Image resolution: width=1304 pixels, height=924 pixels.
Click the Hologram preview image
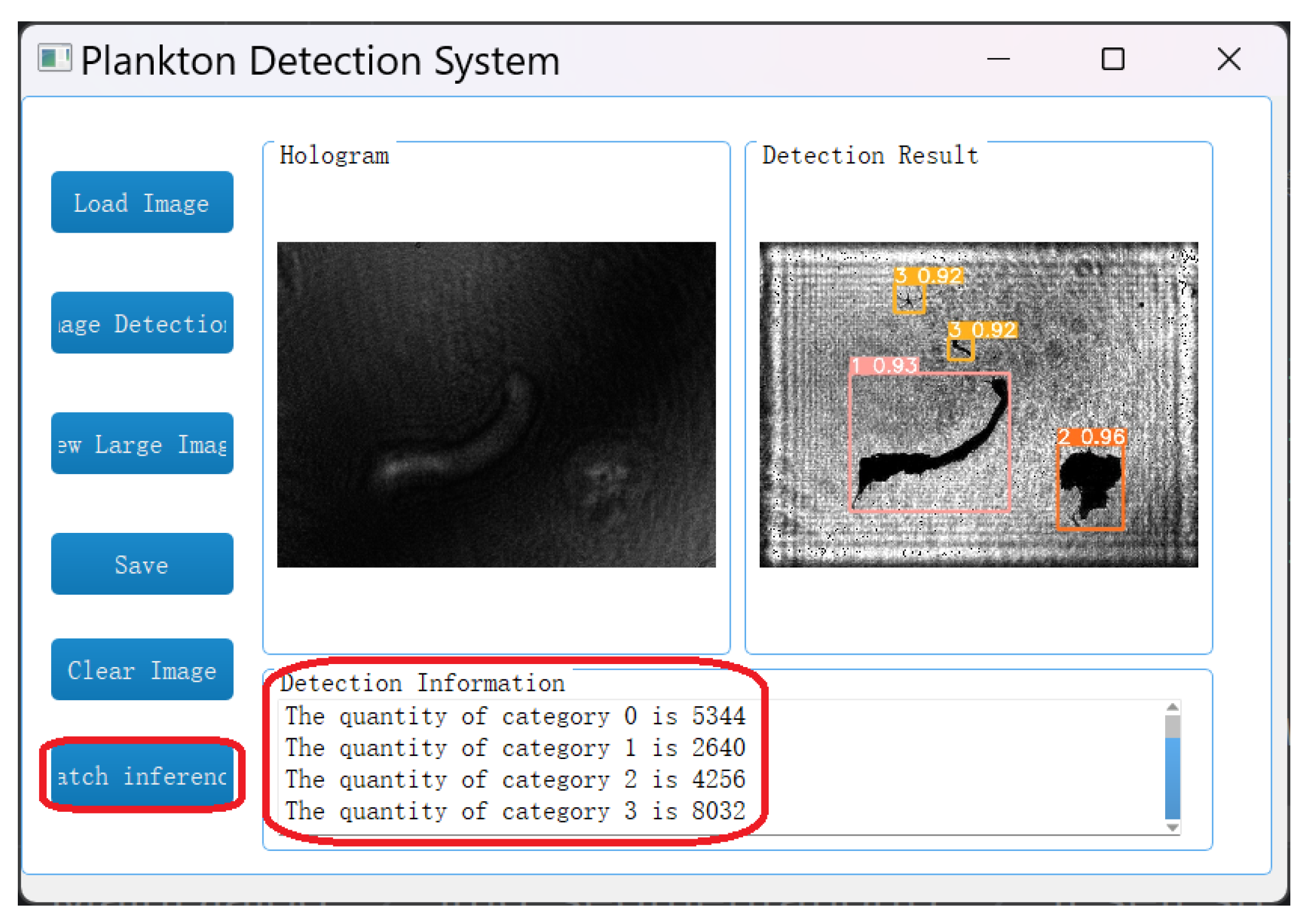[x=496, y=405]
